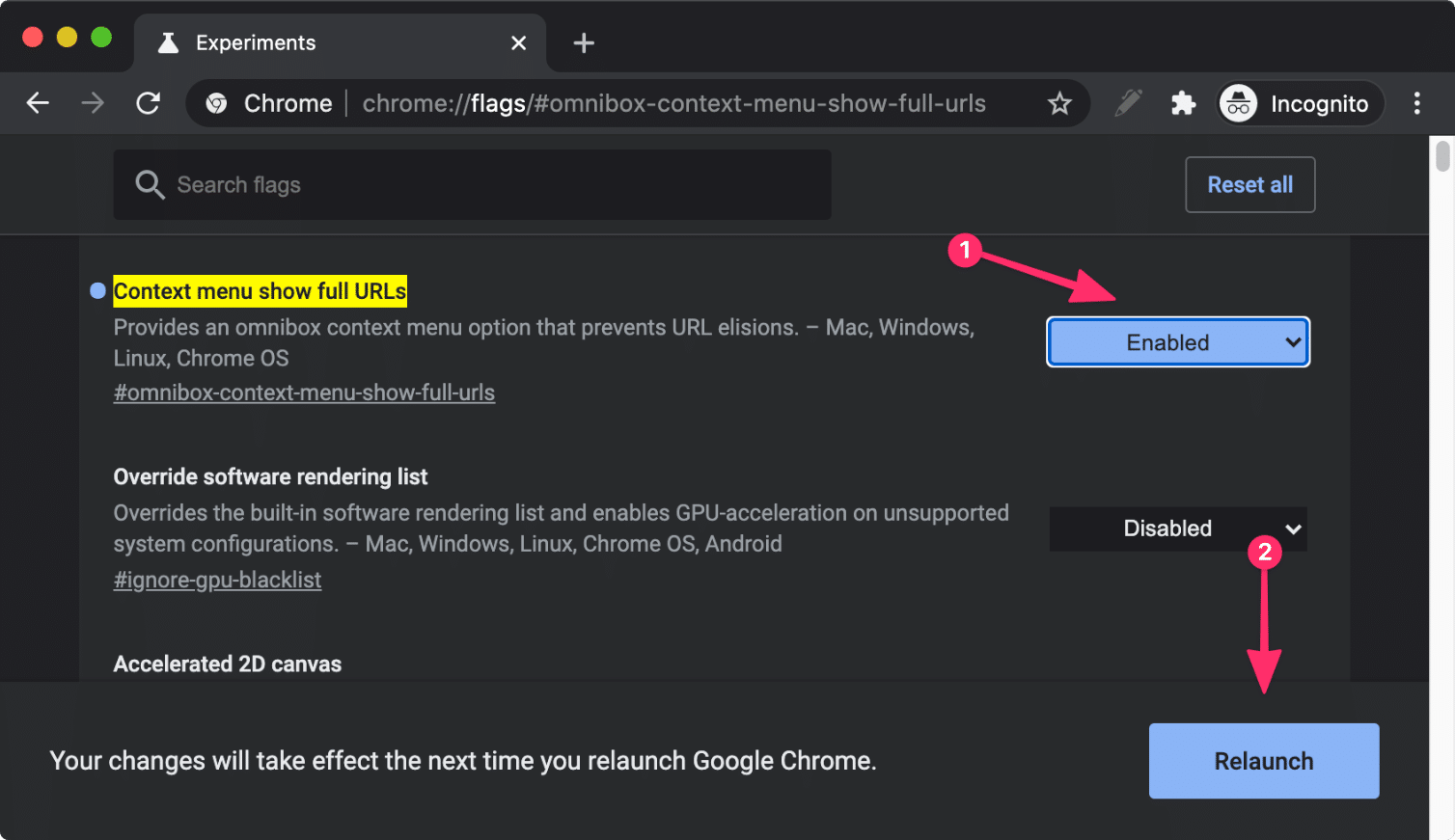
Task: Open a new browser tab
Action: [583, 42]
